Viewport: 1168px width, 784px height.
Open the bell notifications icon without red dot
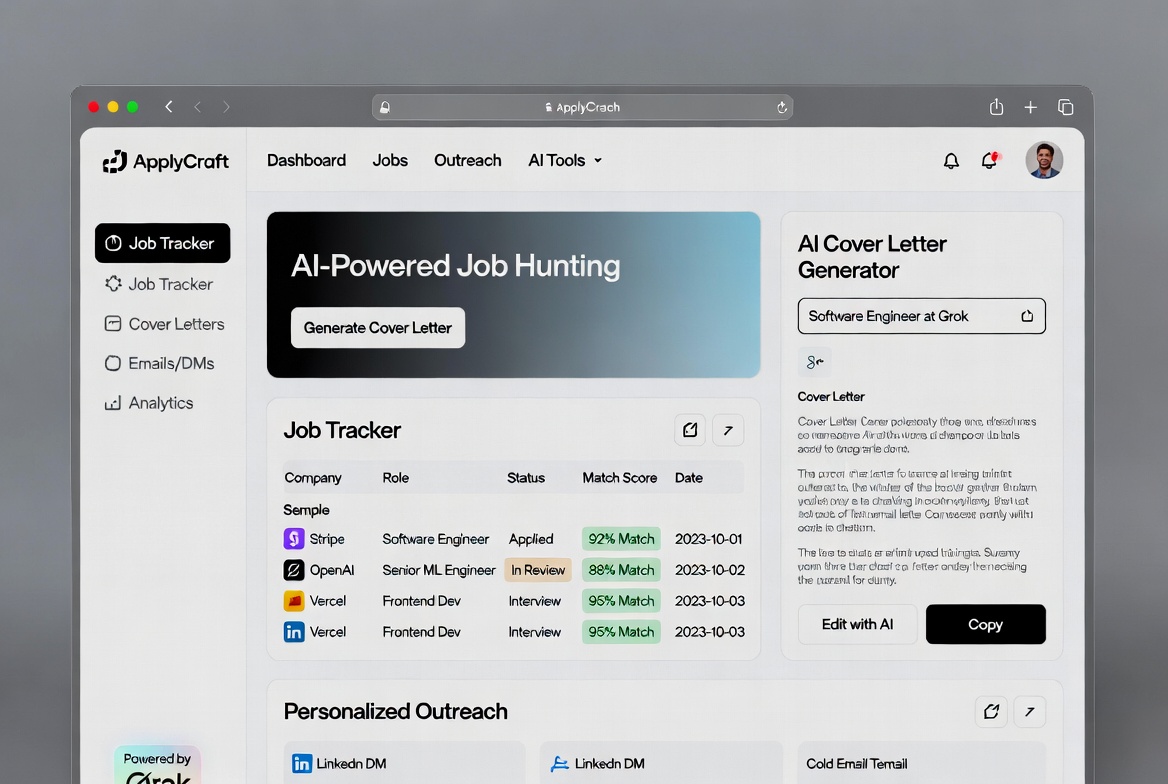coord(951,161)
